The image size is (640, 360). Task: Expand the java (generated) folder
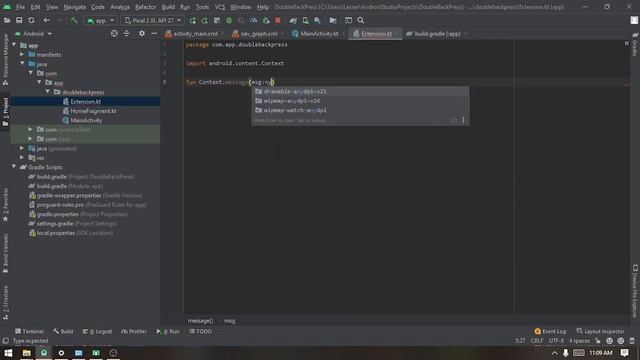pyautogui.click(x=22, y=148)
